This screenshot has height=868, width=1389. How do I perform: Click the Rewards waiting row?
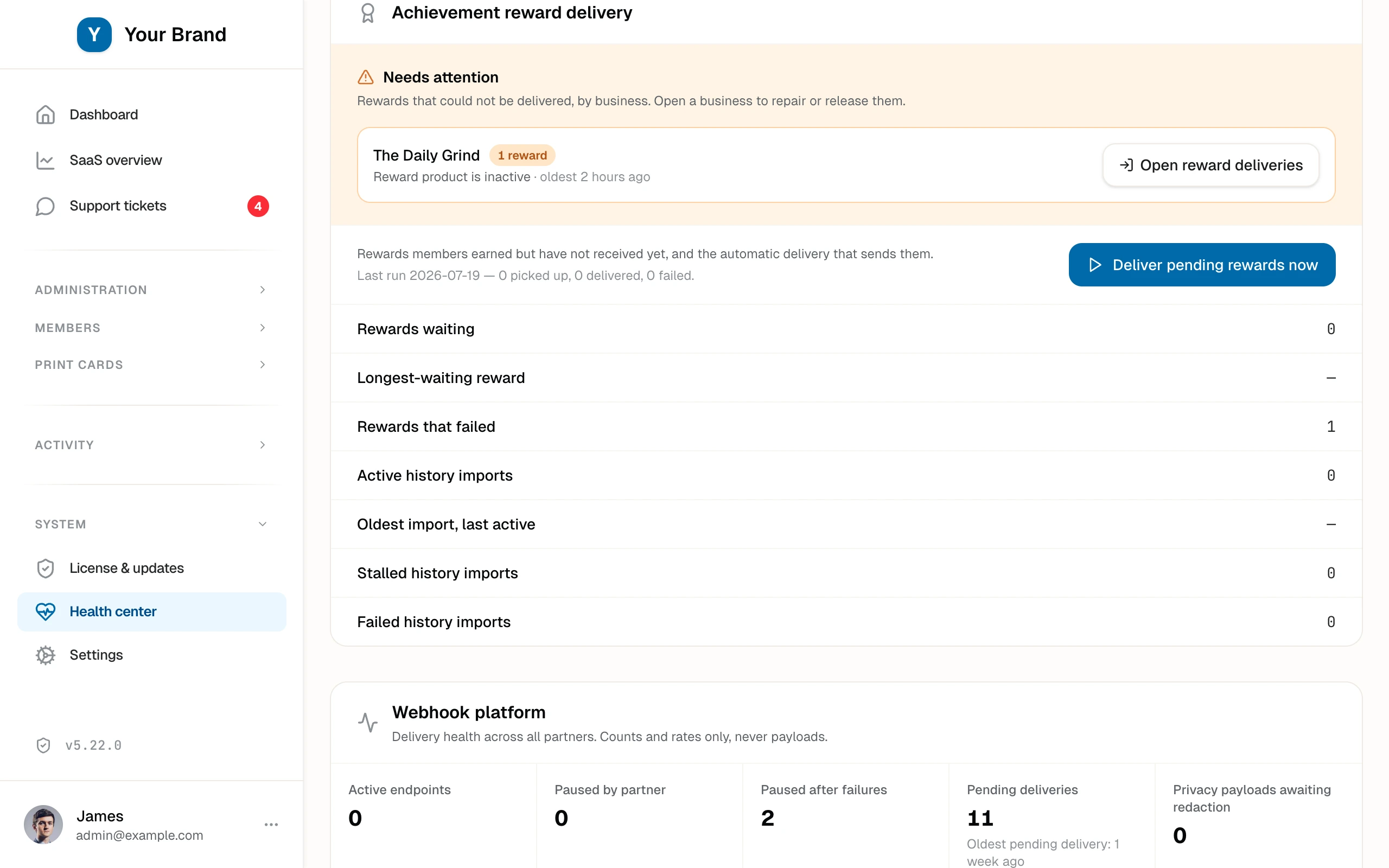[846, 329]
